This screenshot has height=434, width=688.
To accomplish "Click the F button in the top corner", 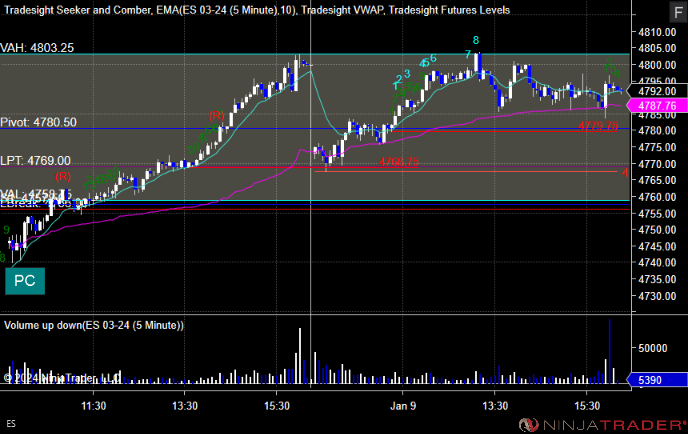I will tap(678, 12).
